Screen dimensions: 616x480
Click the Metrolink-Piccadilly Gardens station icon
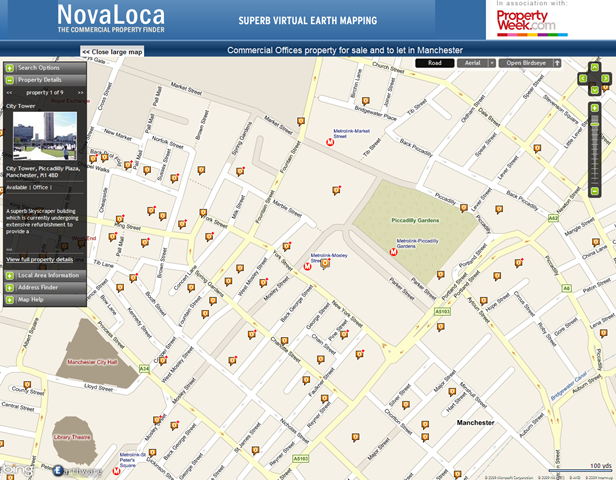coord(393,252)
